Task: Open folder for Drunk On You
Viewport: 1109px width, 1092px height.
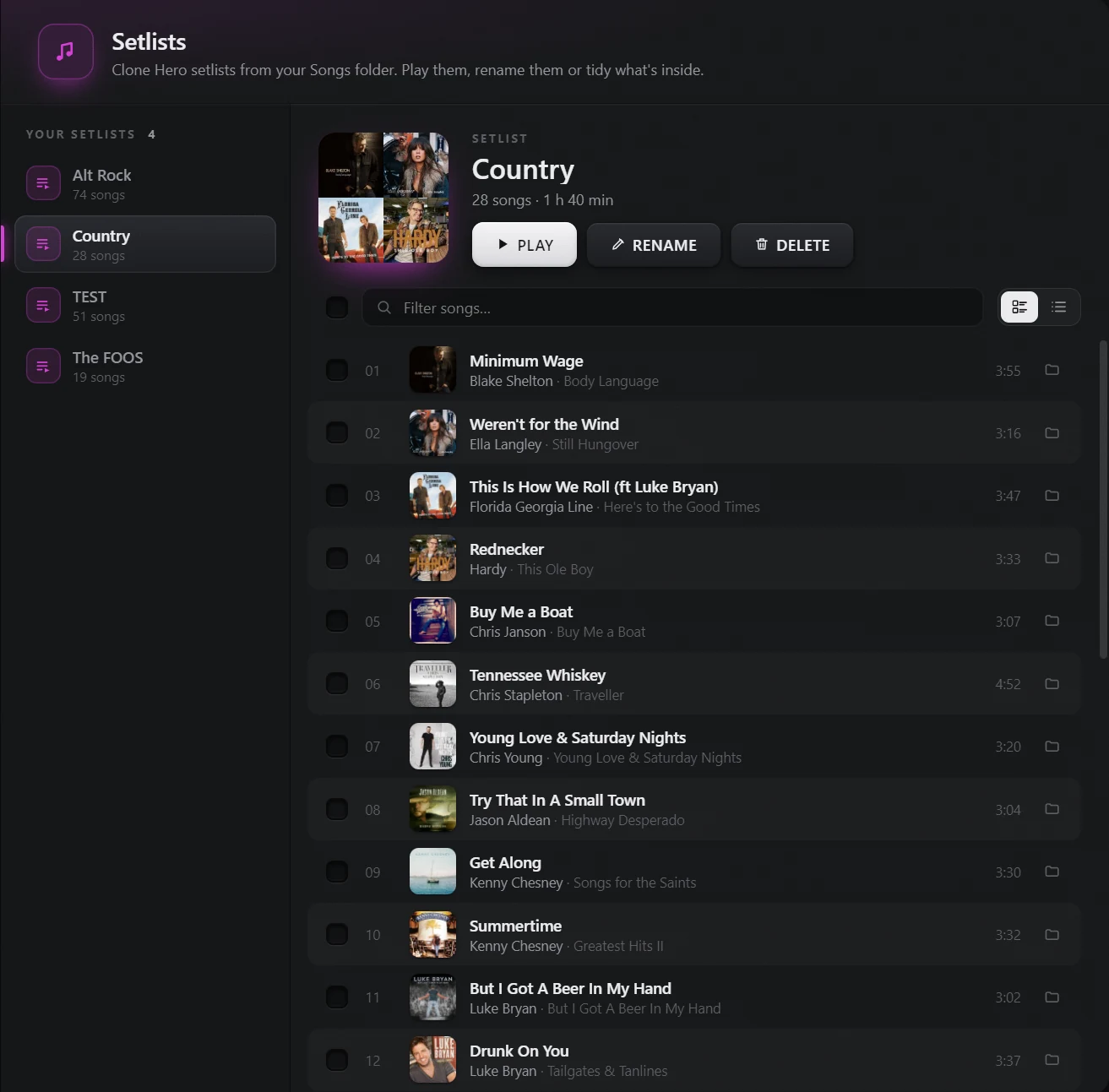Action: [1052, 1060]
